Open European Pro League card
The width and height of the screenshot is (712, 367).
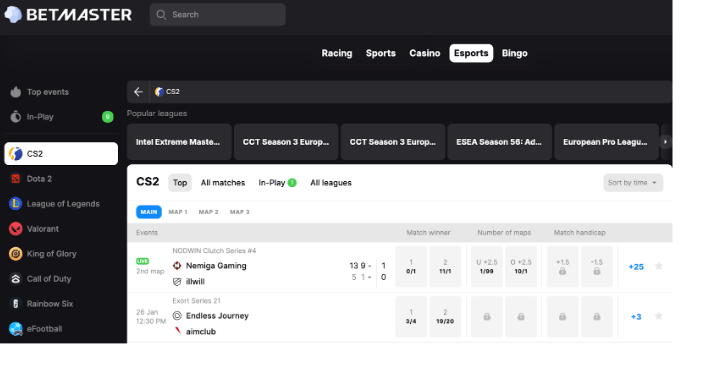606,142
